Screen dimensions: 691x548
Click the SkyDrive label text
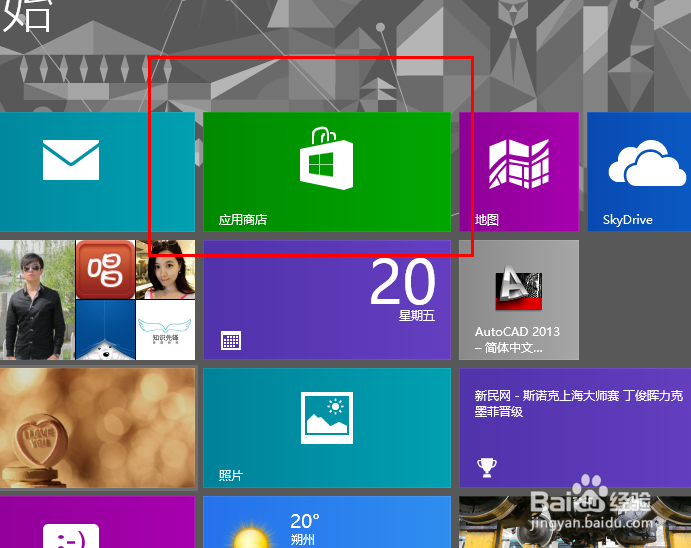(628, 219)
